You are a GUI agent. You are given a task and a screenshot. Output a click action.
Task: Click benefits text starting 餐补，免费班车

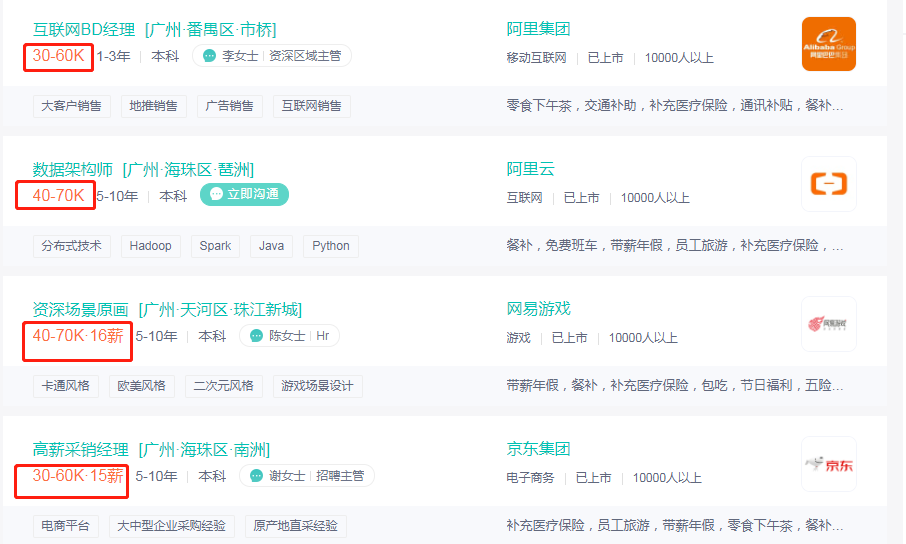[x=674, y=245]
